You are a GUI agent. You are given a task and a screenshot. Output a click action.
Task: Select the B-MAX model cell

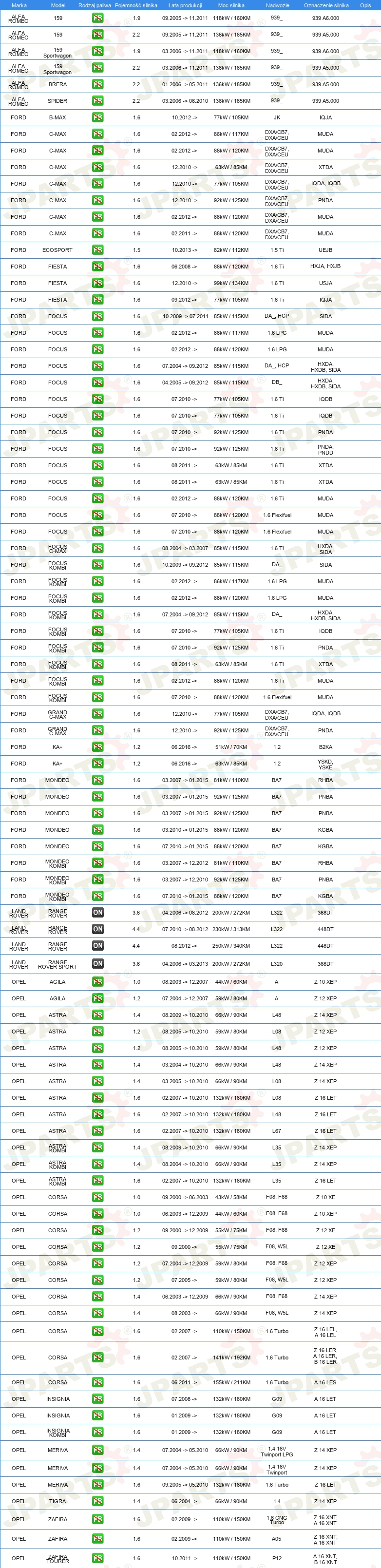57,117
